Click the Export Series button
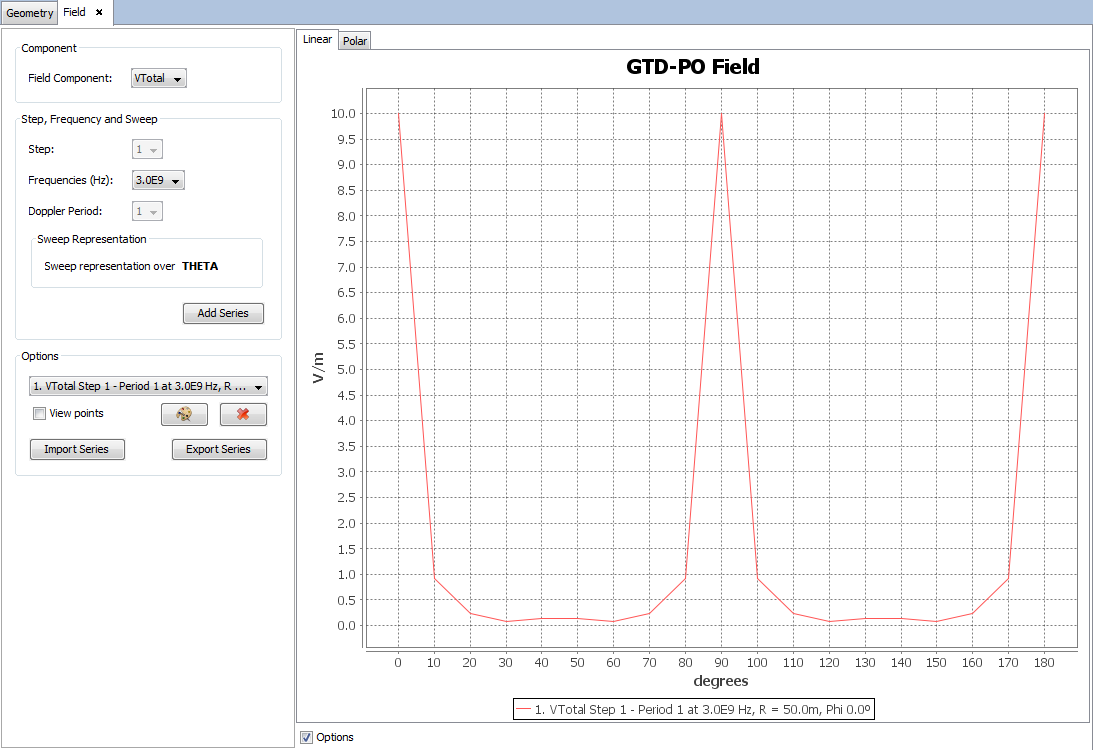Image resolution: width=1093 pixels, height=750 pixels. pyautogui.click(x=219, y=449)
